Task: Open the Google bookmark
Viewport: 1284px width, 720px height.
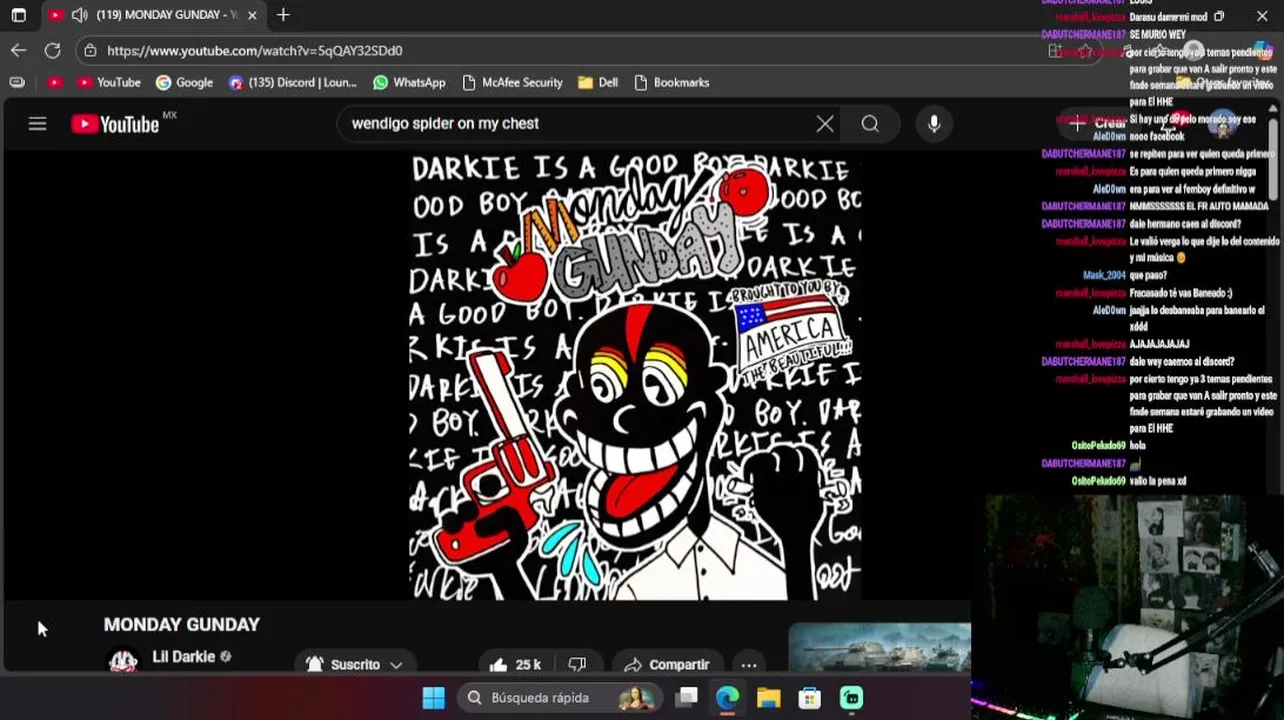Action: (184, 82)
